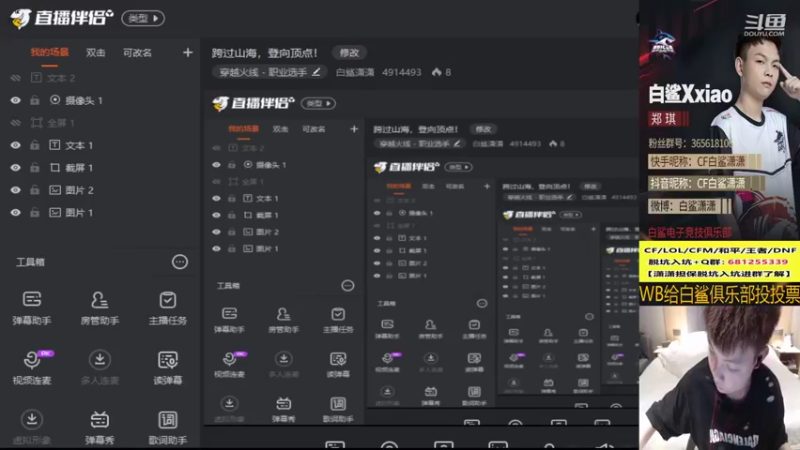800x450 pixels.
Task: Click the text-type icon of 文本 1
Action: (55, 145)
